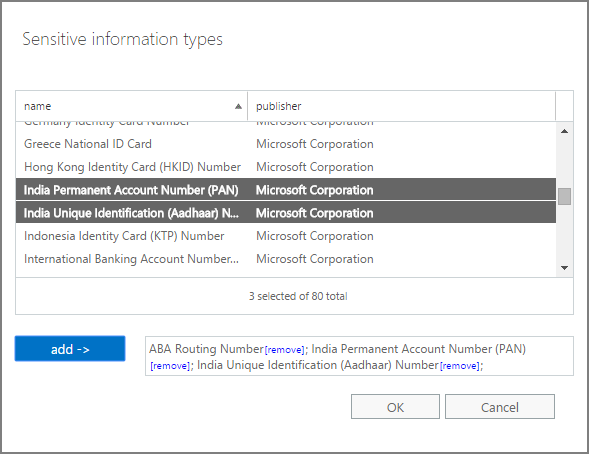Dismiss the dialog with the Cancel button
589x454 pixels.
tap(500, 407)
